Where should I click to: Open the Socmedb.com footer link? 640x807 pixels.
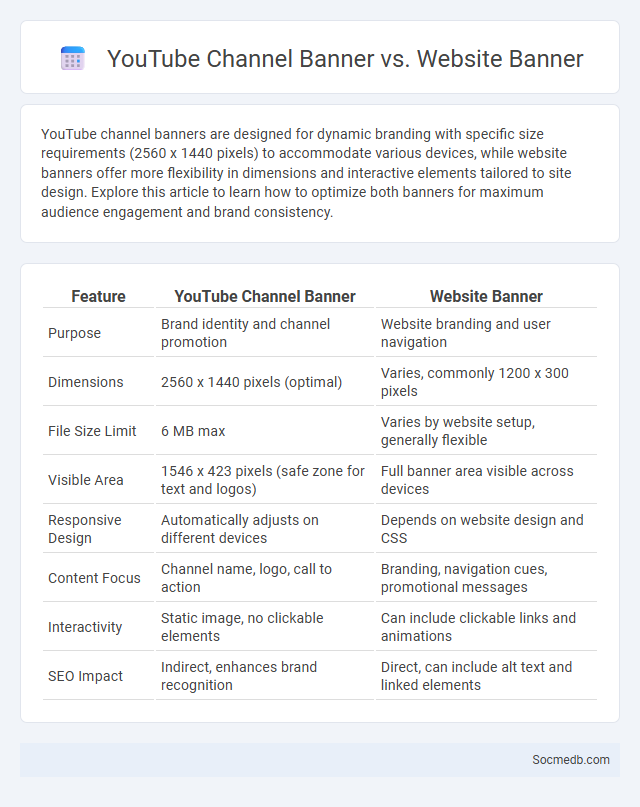pyautogui.click(x=571, y=760)
